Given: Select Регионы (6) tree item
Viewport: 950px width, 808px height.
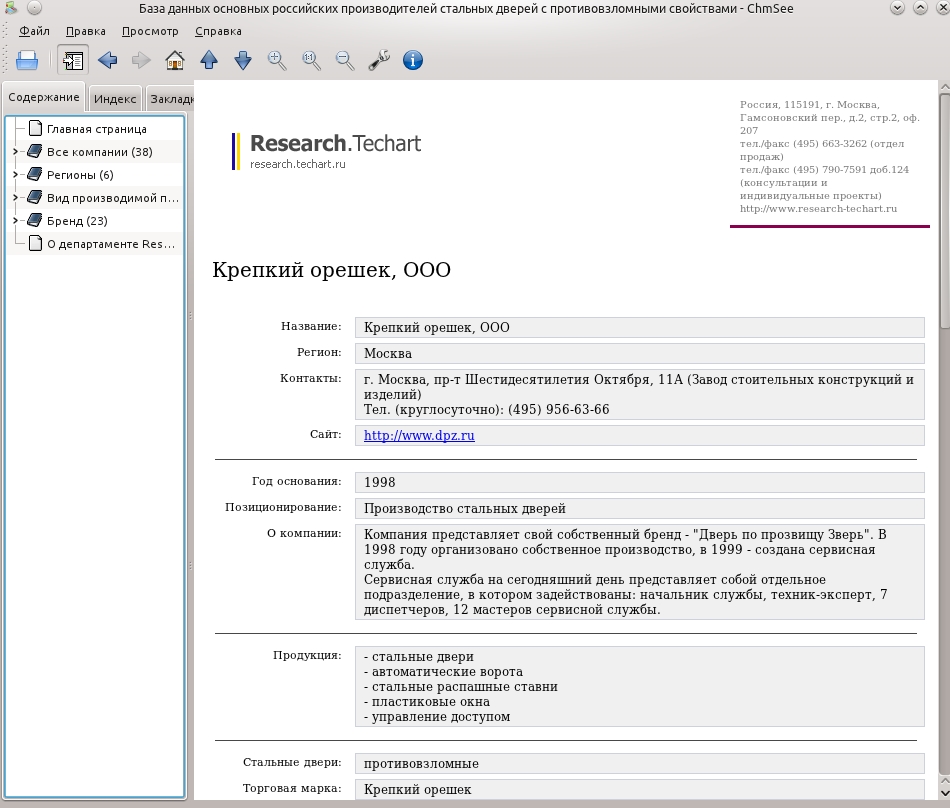Looking at the screenshot, I should pos(81,175).
